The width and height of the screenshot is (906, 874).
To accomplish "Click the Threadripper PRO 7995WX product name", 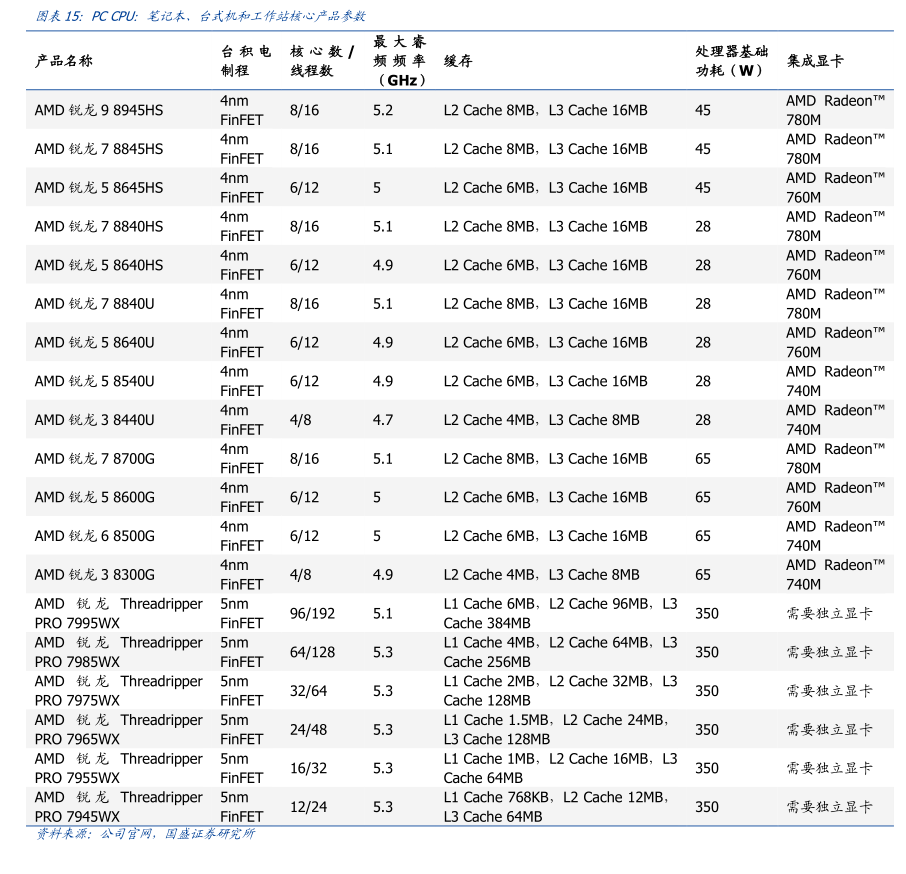I will click(x=118, y=613).
